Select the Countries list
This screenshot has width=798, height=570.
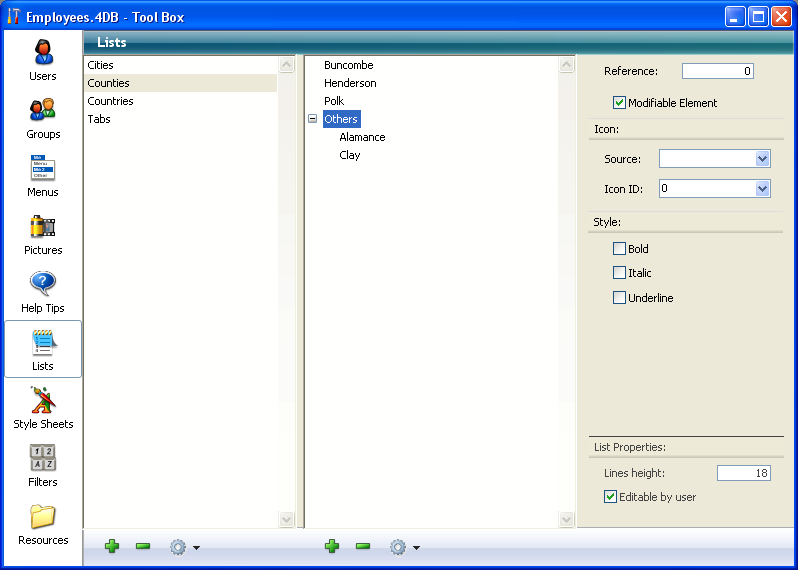pyautogui.click(x=110, y=101)
